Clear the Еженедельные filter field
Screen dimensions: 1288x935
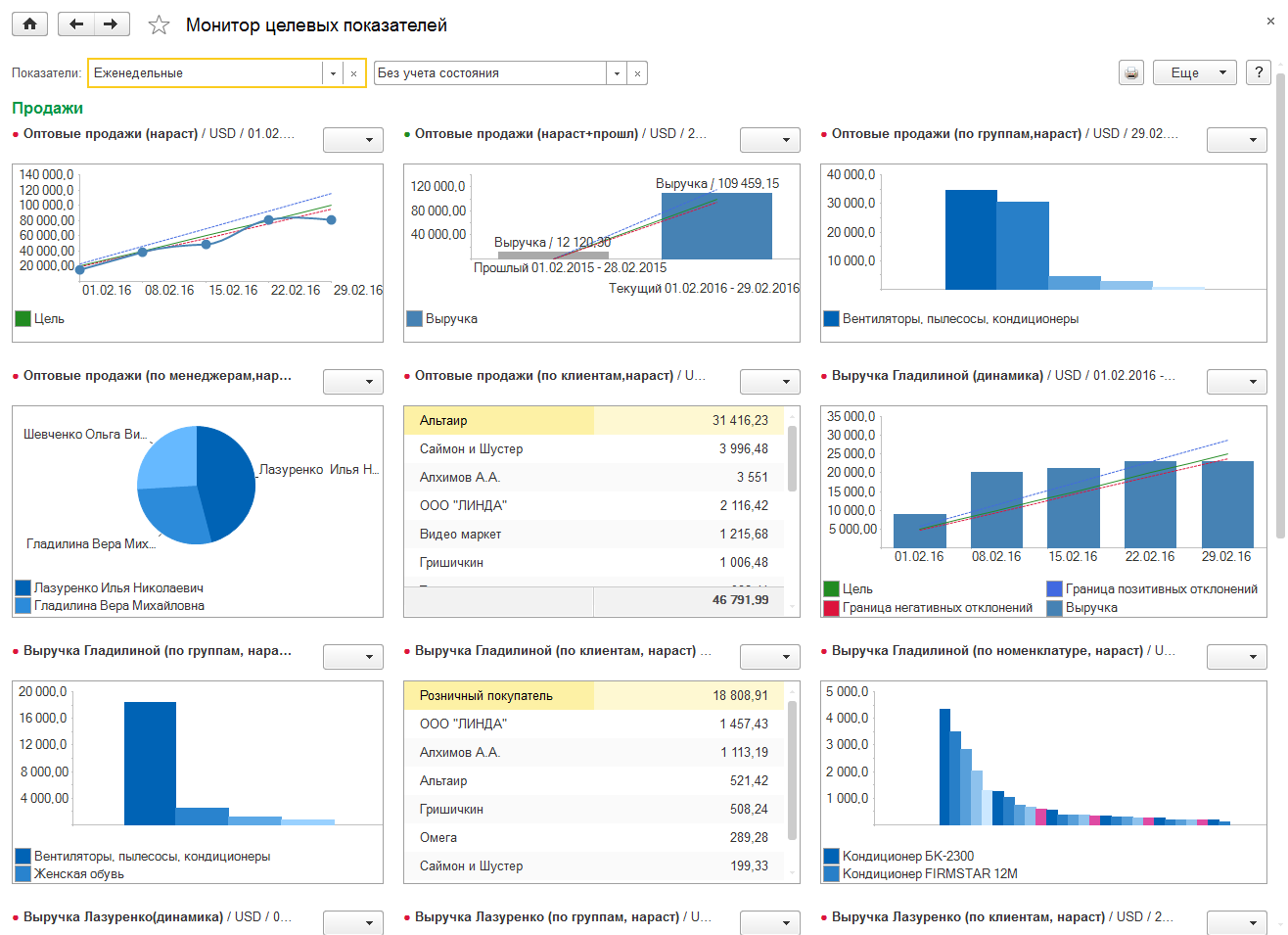(x=353, y=73)
